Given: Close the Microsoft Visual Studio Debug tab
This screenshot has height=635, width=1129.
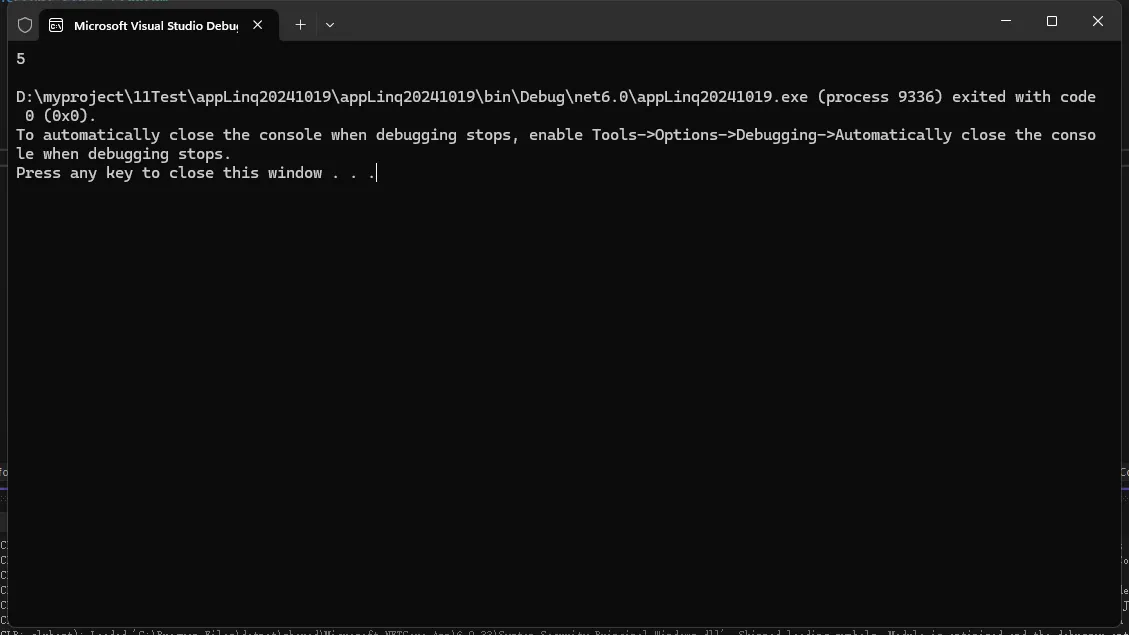Looking at the screenshot, I should (x=258, y=25).
